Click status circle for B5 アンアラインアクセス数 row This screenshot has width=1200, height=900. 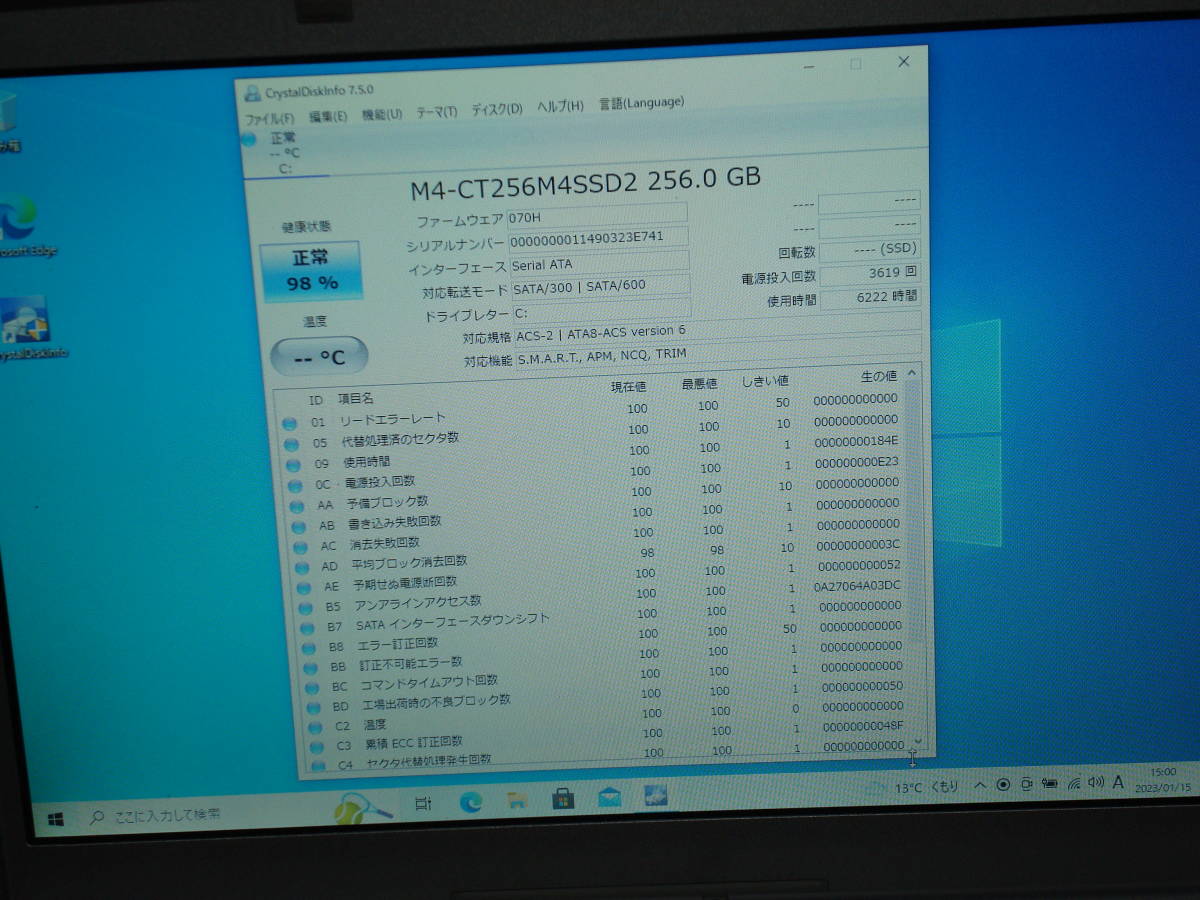[x=307, y=608]
